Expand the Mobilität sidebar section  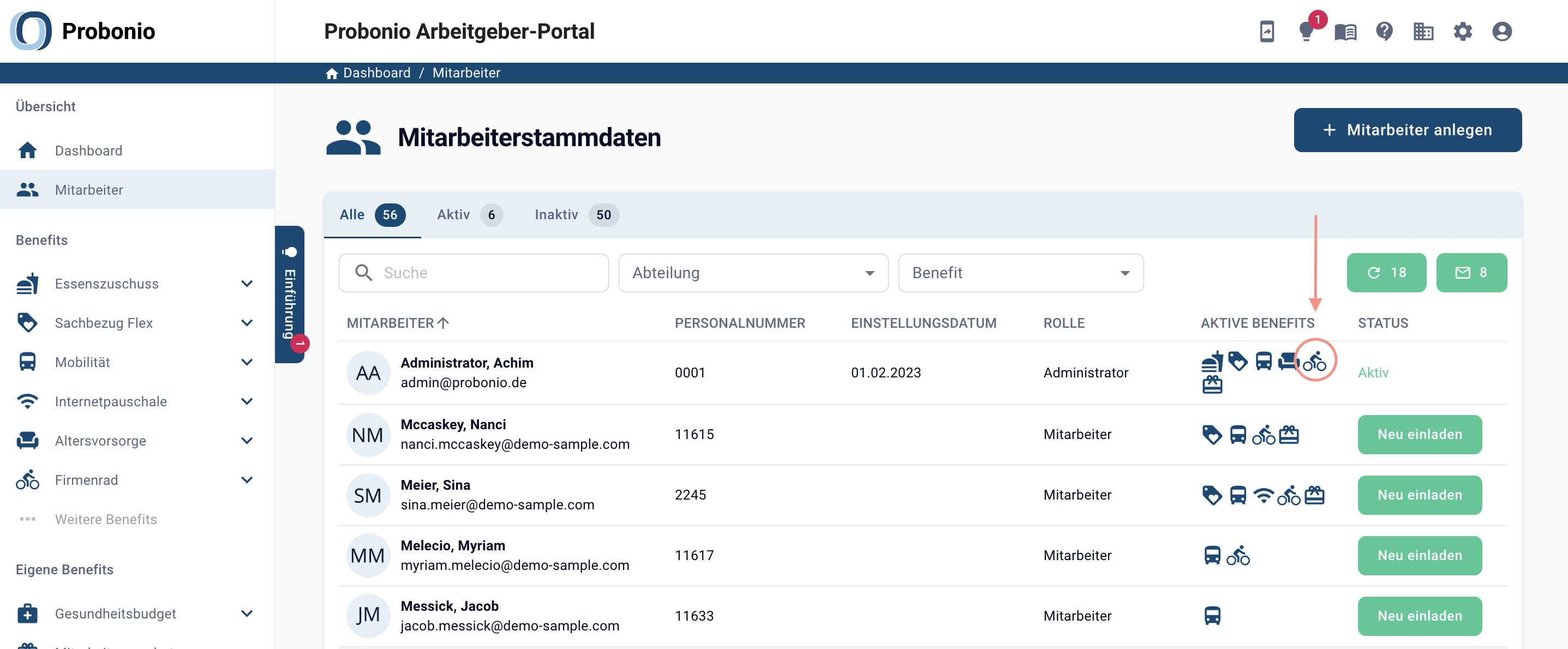[247, 362]
